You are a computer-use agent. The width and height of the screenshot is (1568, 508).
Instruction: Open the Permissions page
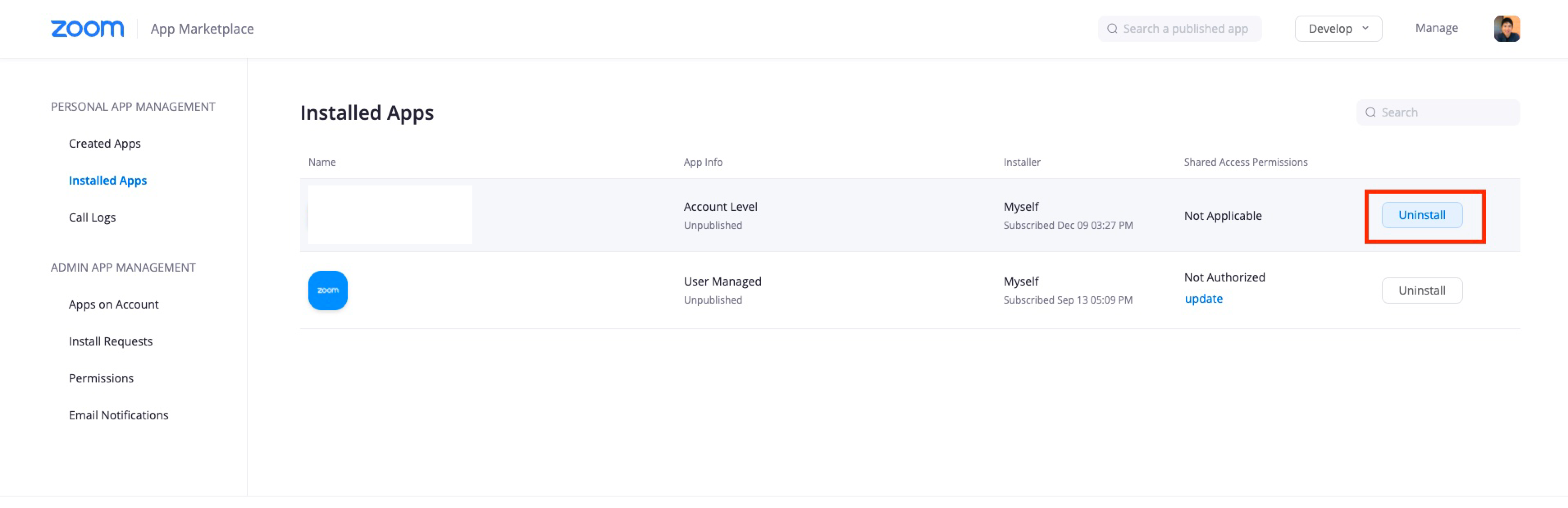tap(101, 378)
